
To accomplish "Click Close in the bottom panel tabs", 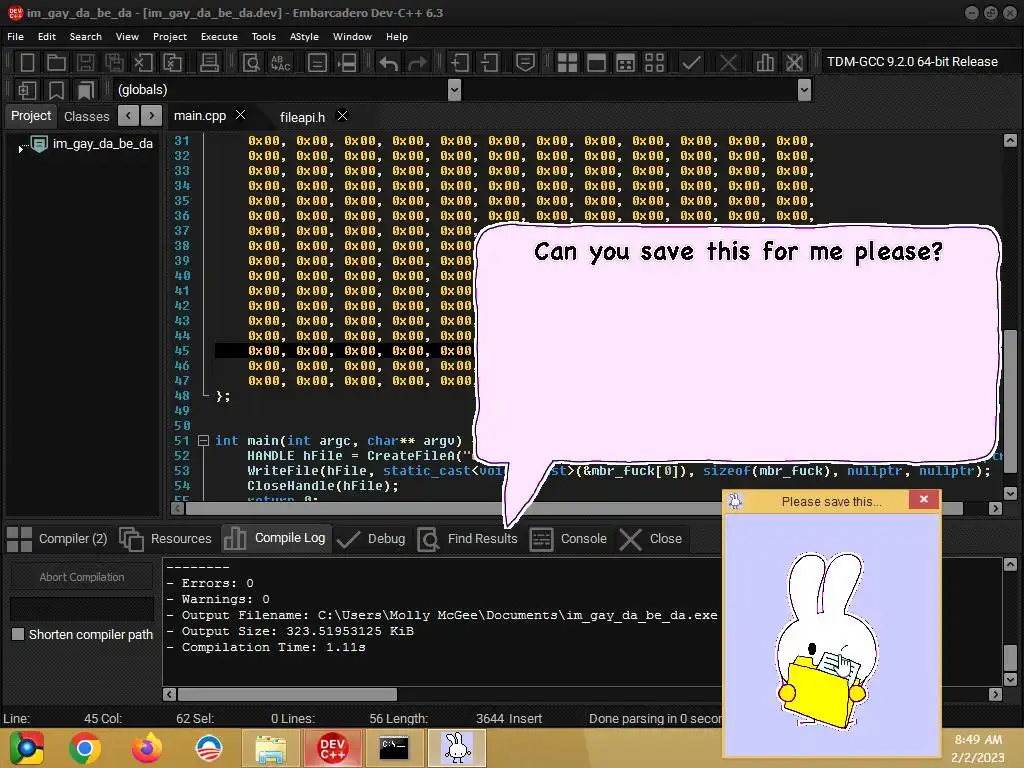I will (x=650, y=539).
